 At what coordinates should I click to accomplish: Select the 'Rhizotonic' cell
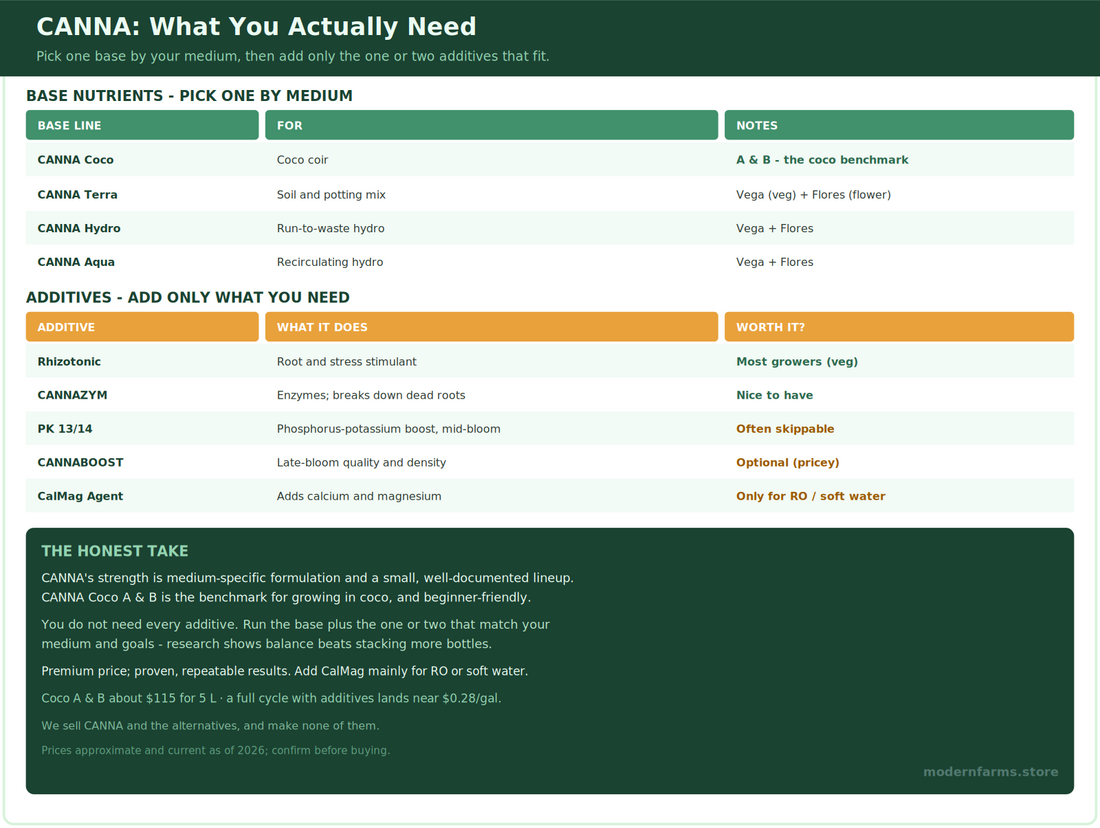pyautogui.click(x=69, y=361)
